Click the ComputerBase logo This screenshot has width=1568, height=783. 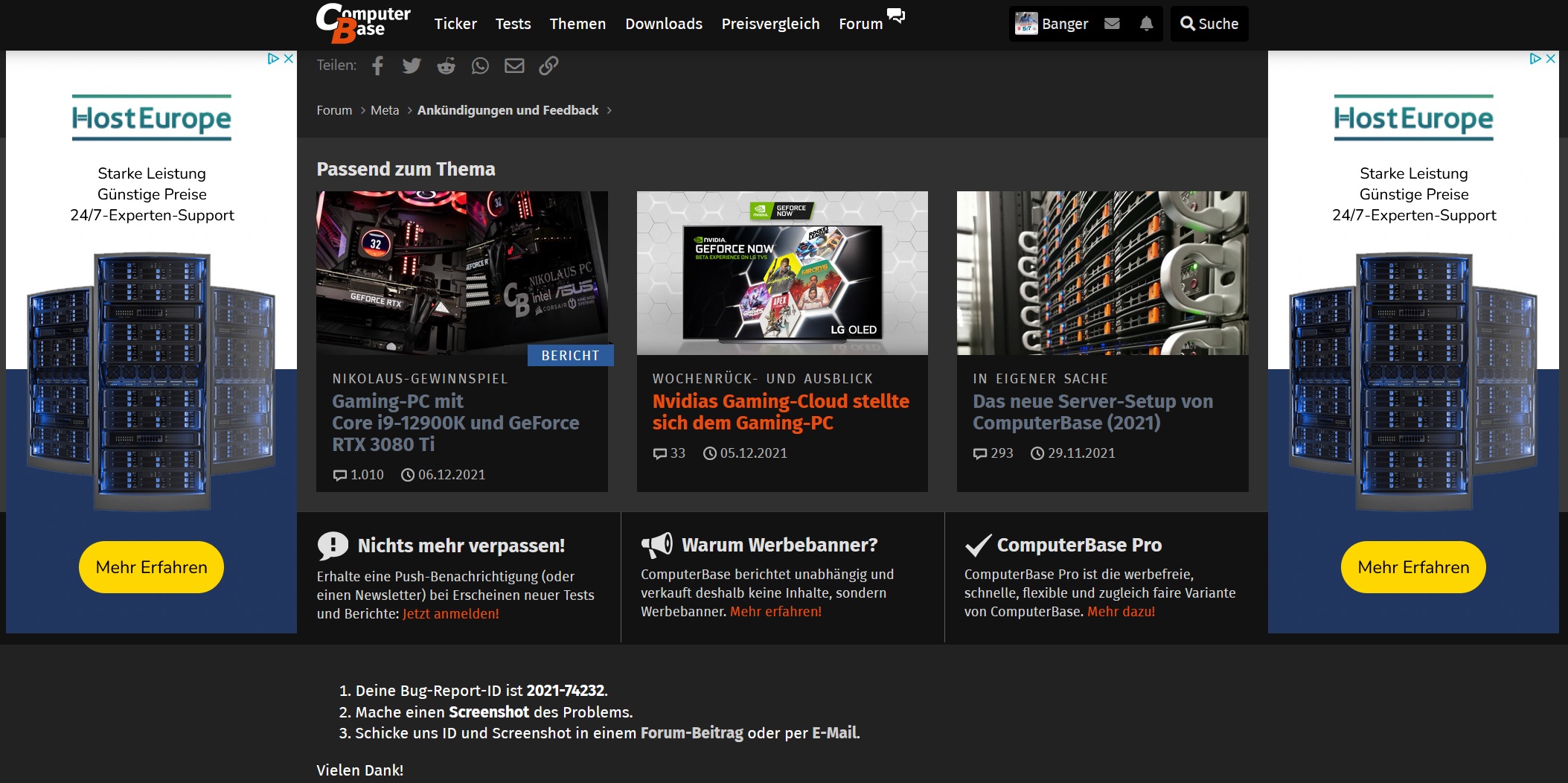[363, 23]
